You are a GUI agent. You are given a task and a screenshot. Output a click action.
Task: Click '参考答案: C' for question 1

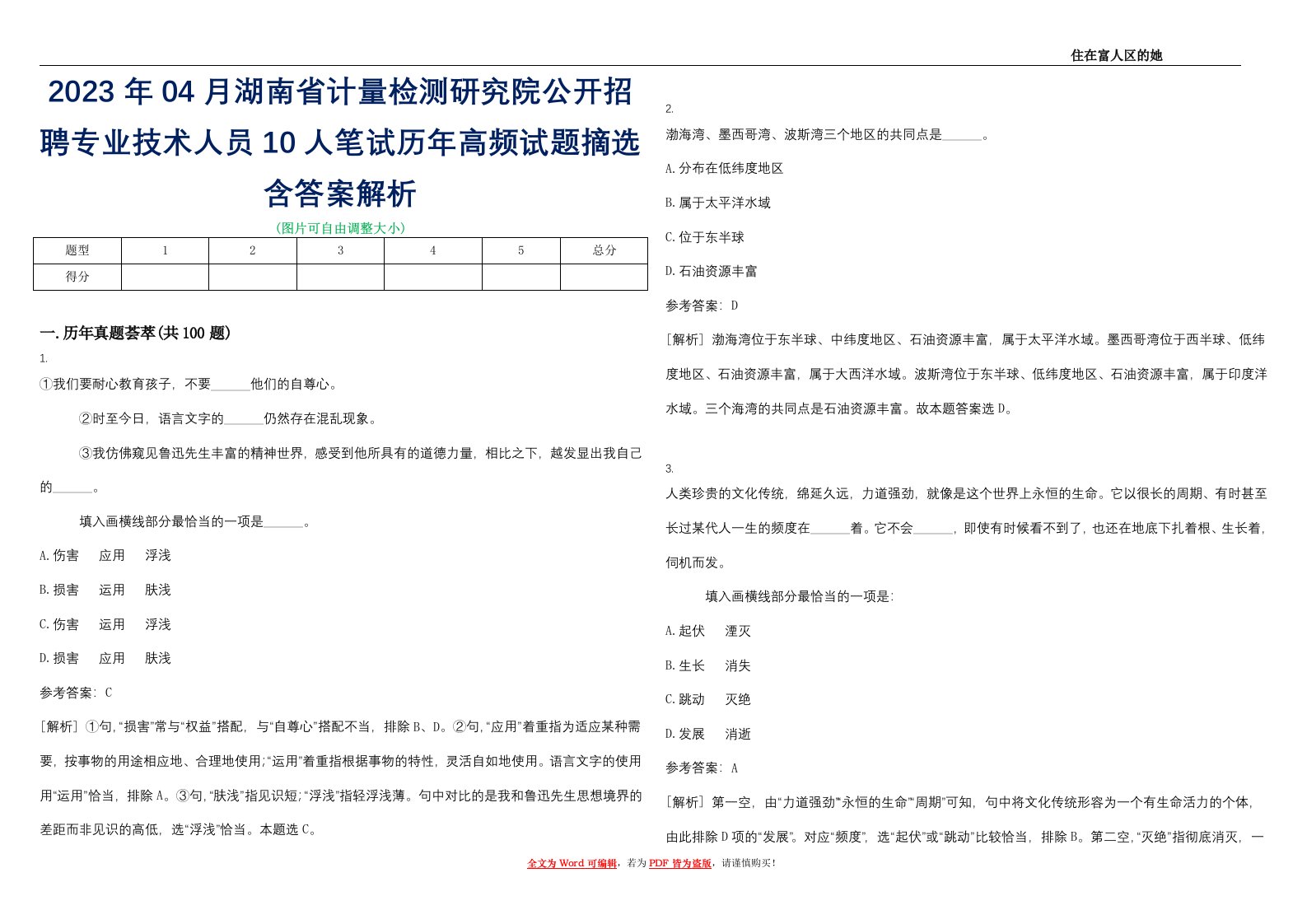(x=76, y=693)
